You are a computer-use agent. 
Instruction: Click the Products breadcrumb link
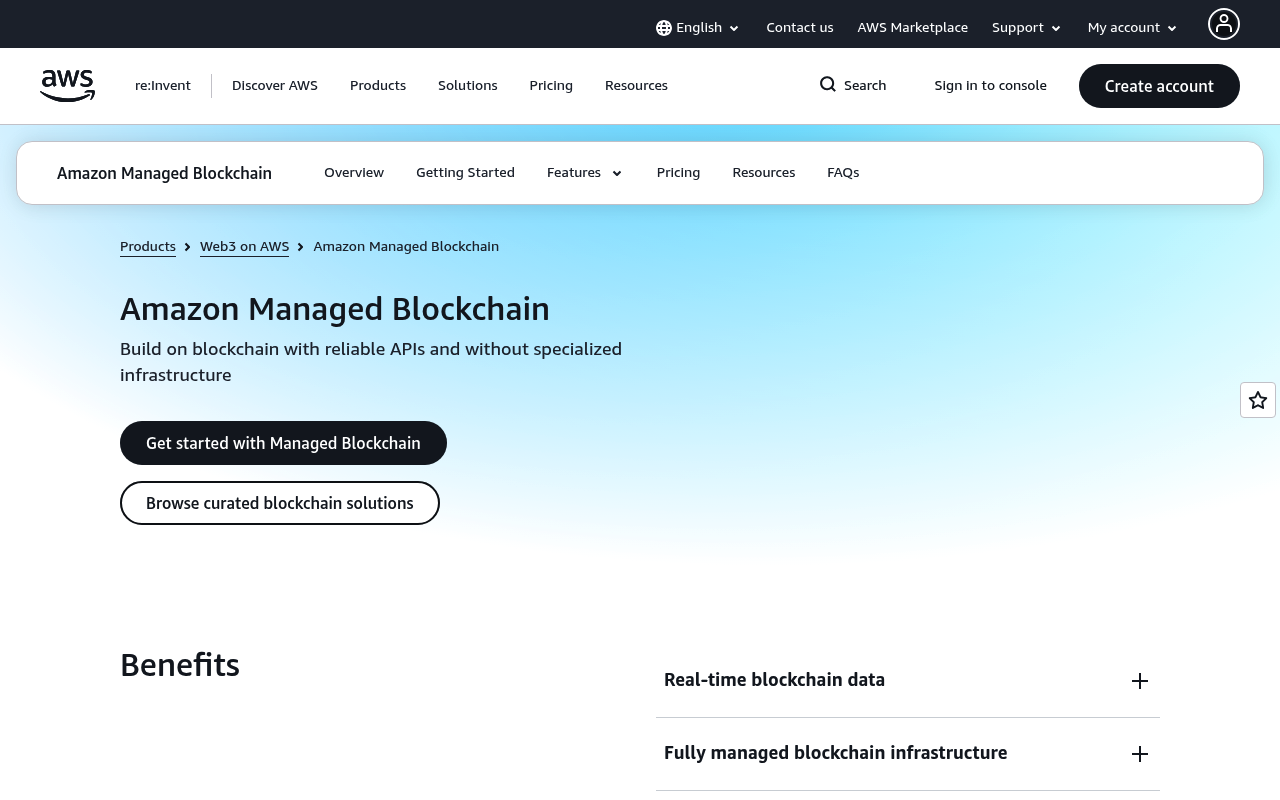[148, 246]
